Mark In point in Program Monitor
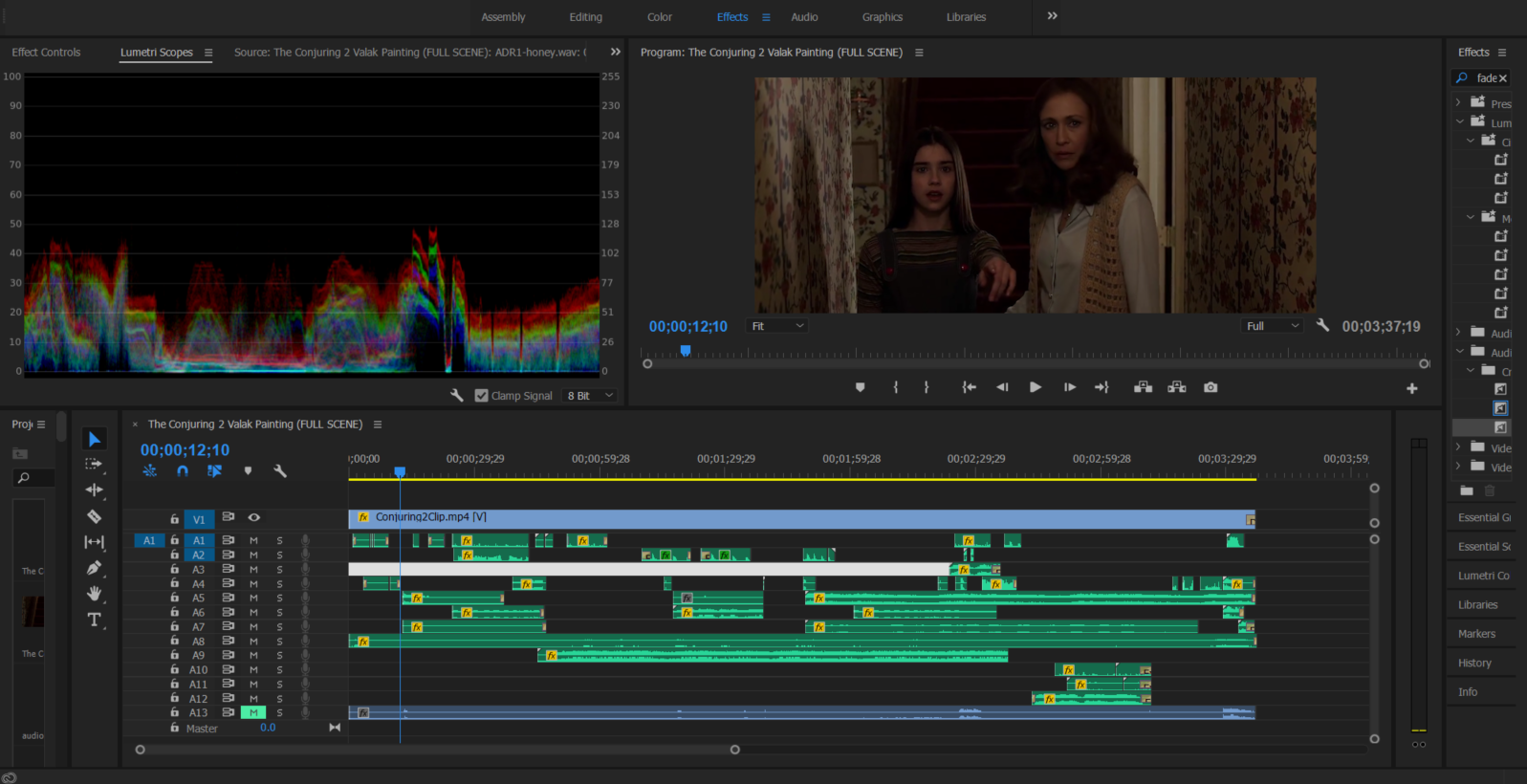 point(896,387)
